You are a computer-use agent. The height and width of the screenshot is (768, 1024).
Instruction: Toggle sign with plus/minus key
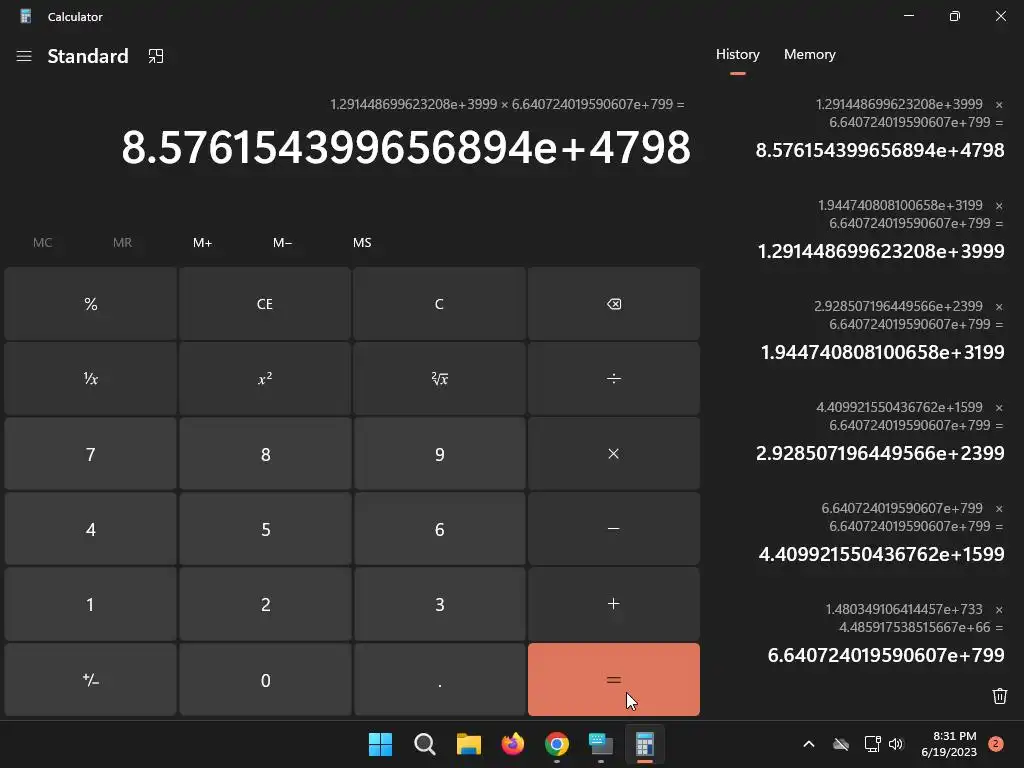[x=91, y=679]
